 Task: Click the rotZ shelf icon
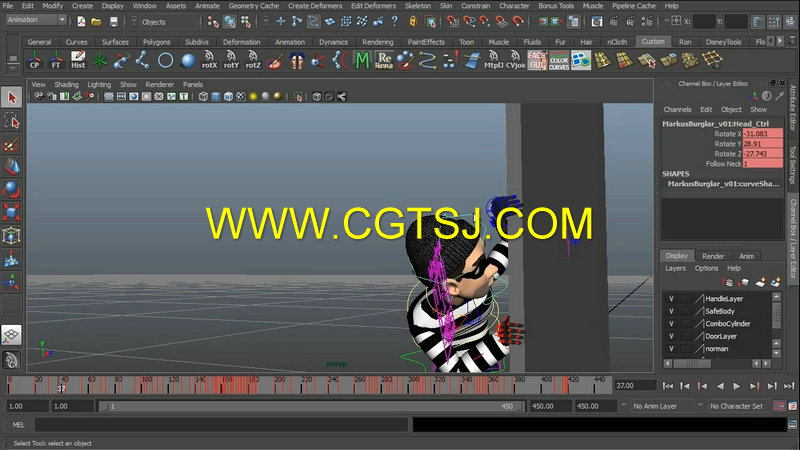click(253, 60)
